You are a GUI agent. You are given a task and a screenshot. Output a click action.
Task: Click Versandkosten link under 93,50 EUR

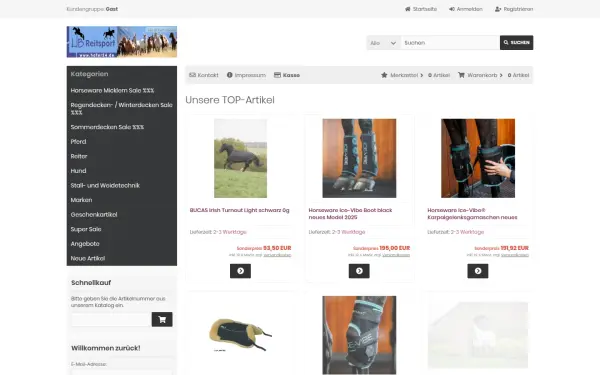277,255
